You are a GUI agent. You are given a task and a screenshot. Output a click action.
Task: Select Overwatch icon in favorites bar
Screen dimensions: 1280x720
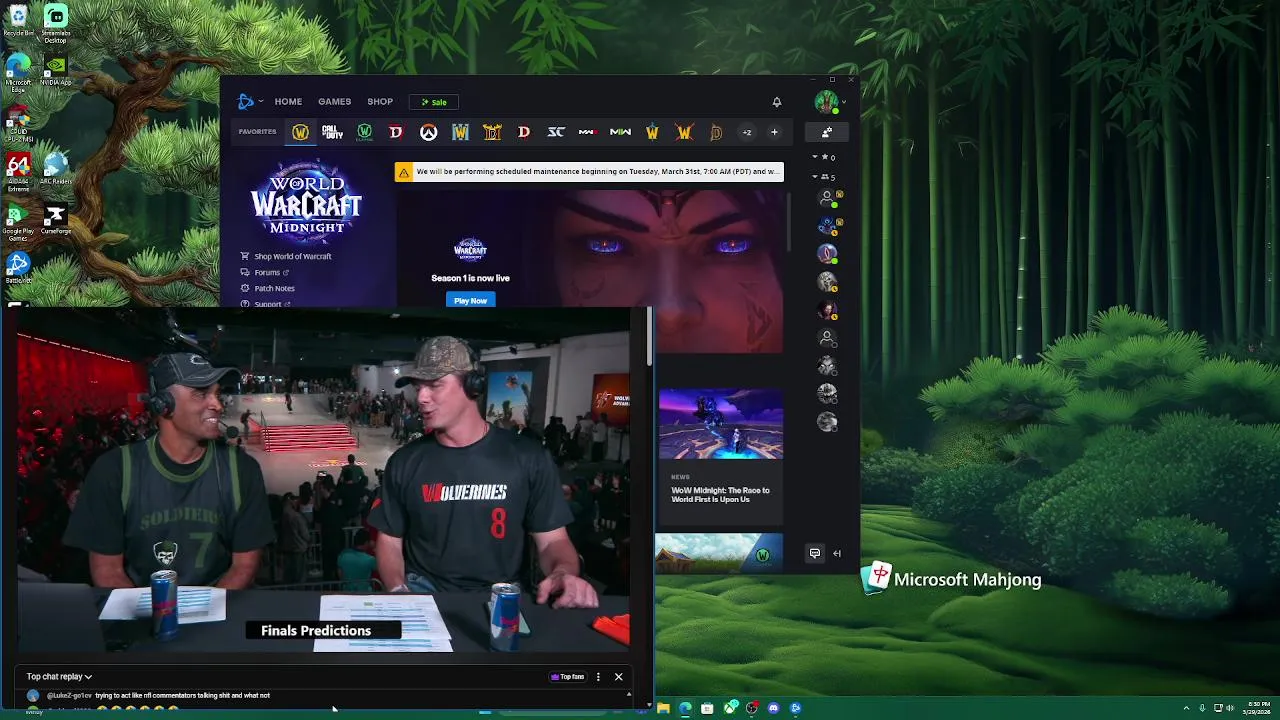pyautogui.click(x=428, y=132)
